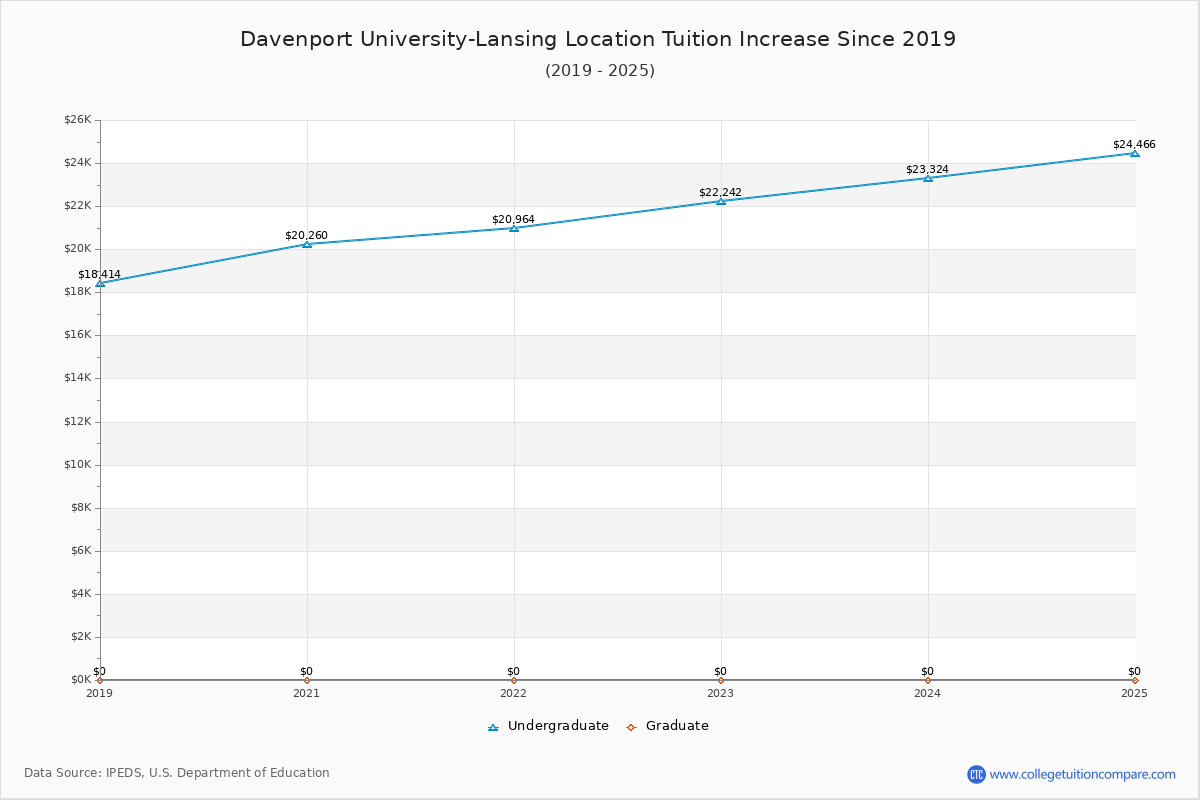Click the 2019 undergraduate data point marker
Screen dimensions: 1200x800
[x=100, y=283]
